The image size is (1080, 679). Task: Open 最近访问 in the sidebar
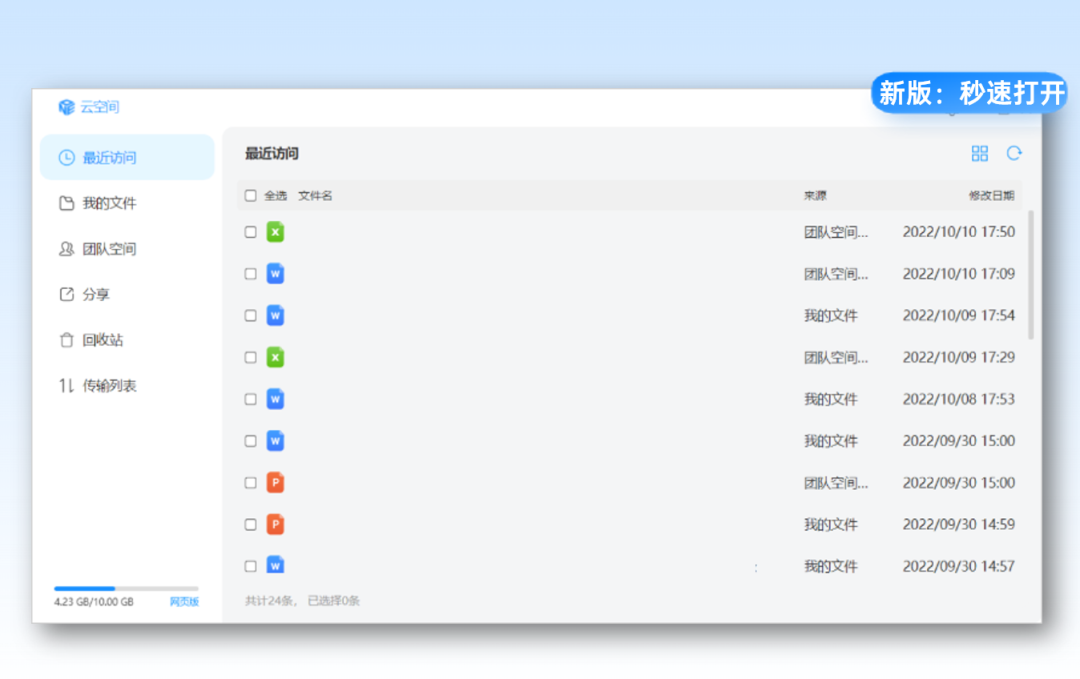[127, 158]
